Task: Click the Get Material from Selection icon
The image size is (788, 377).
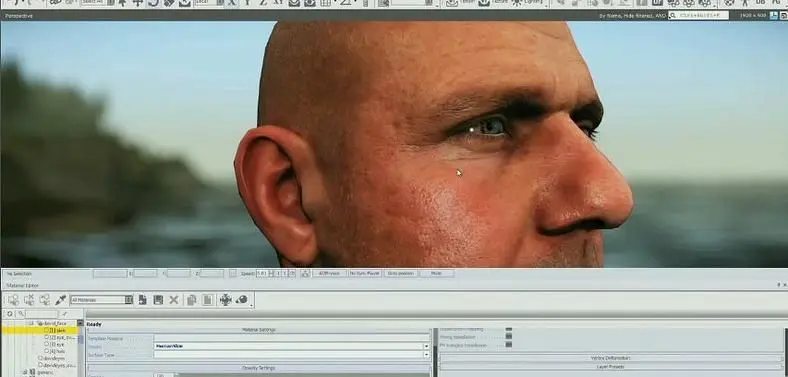Action: [45, 300]
